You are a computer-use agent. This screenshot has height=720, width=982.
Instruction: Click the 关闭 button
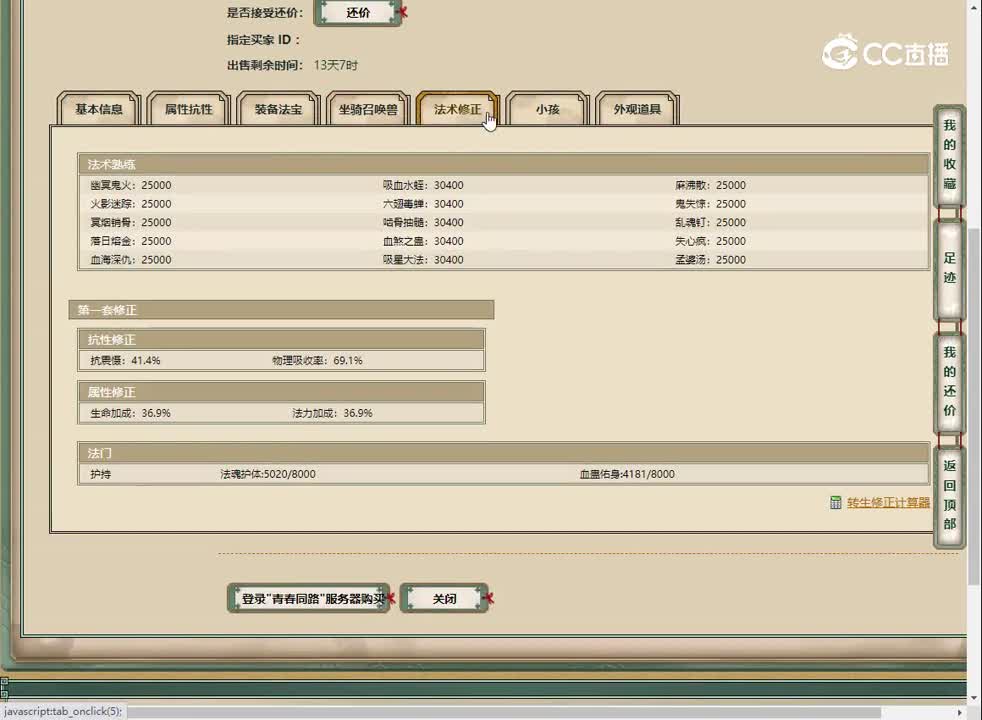pyautogui.click(x=445, y=599)
